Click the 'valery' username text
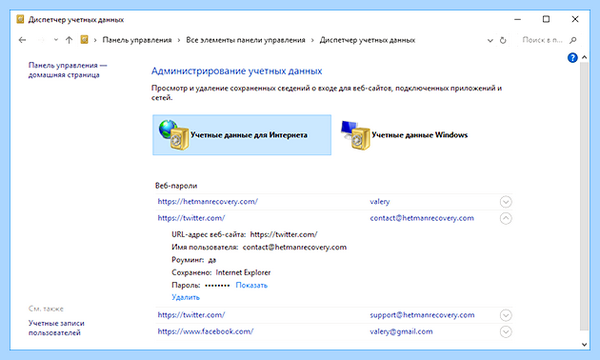Viewport: 600px width, 360px height. click(x=380, y=202)
